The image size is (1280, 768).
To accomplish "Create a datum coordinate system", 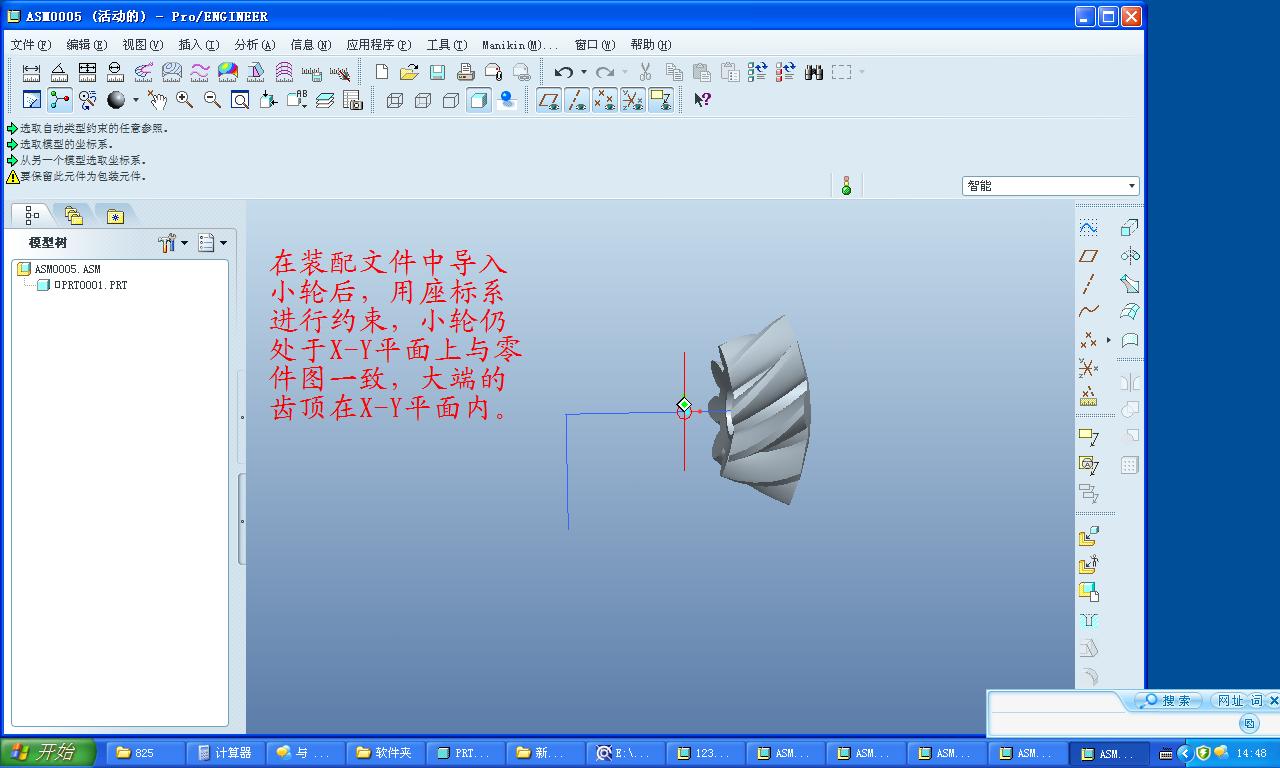I will (x=1088, y=368).
